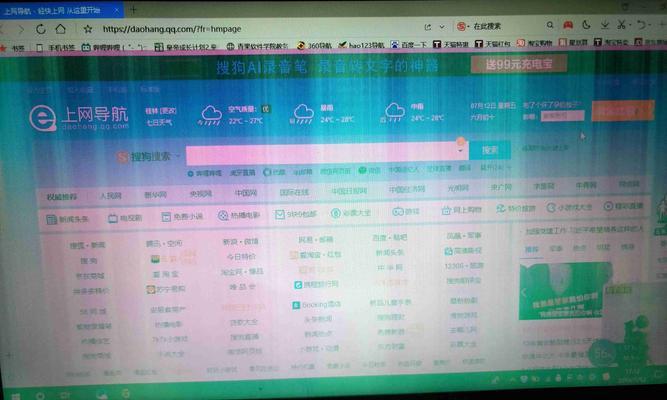Image resolution: width=667 pixels, height=400 pixels.
Task: Click tomorrow's rain weather icon
Action: coord(303,114)
